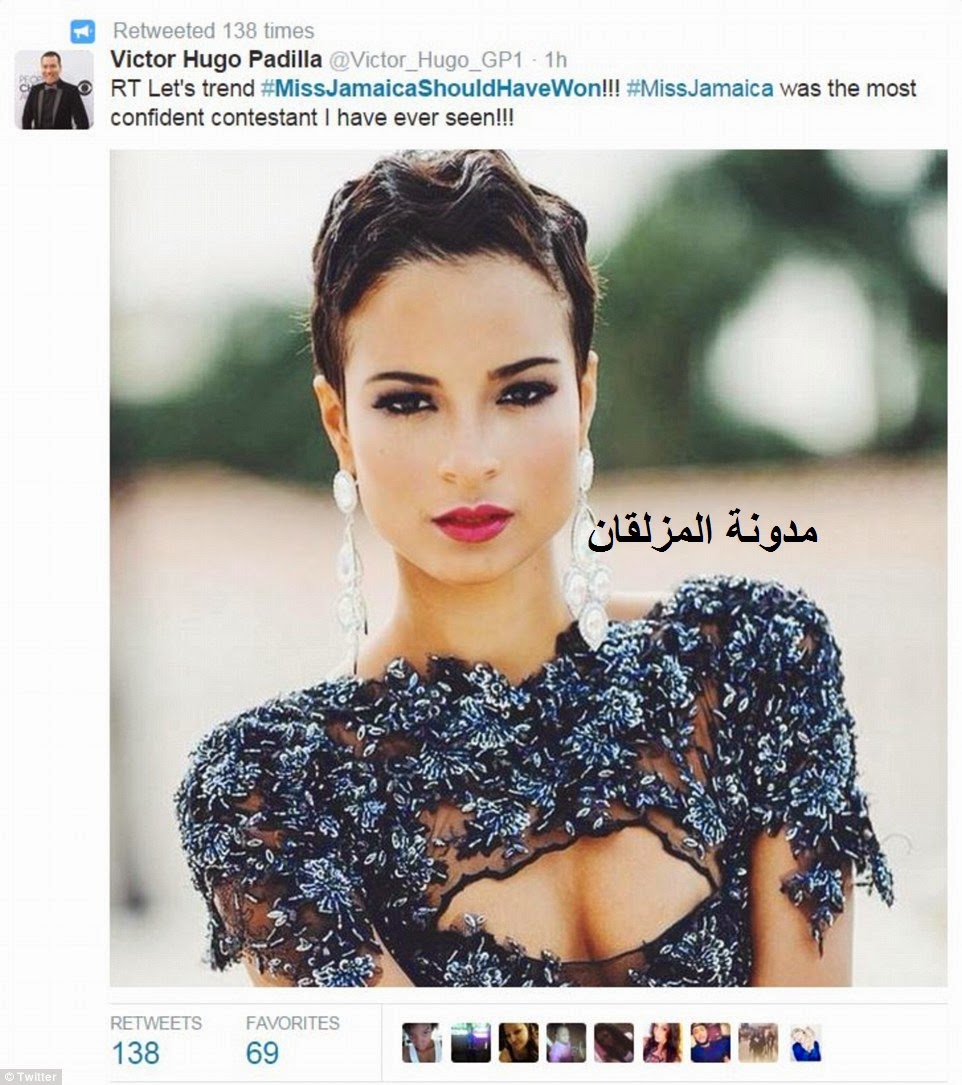962x1085 pixels.
Task: Open the first retweeter's avatar
Action: coord(421,1043)
